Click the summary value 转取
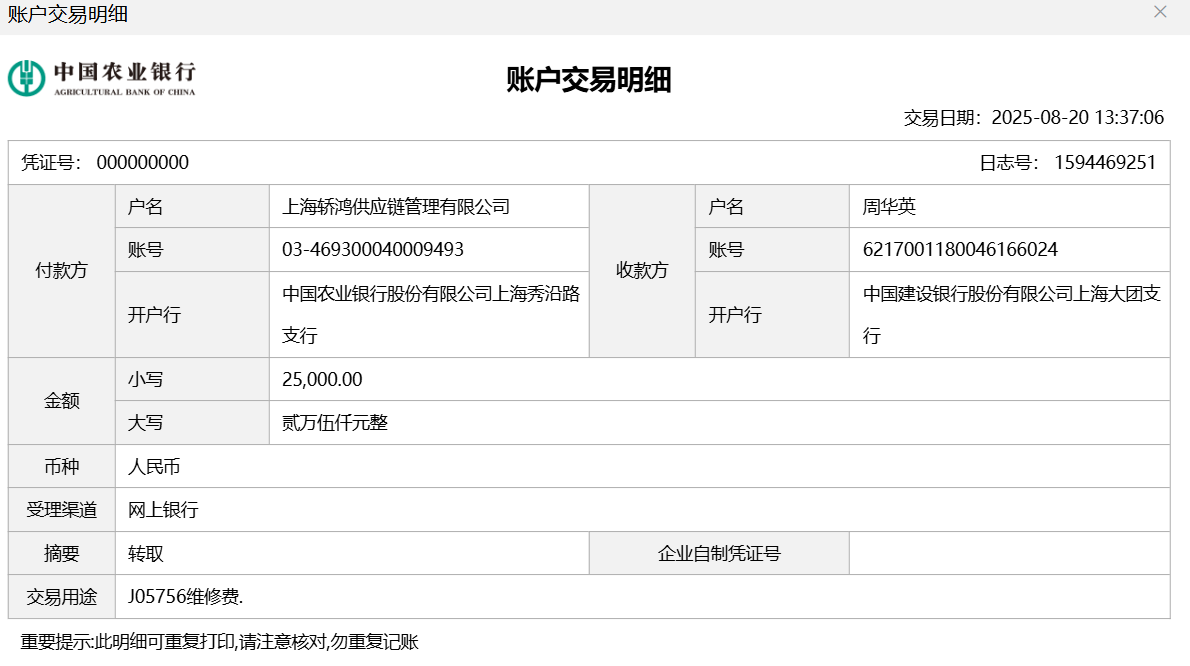Screen dimensions: 1190x666 pyautogui.click(x=145, y=553)
